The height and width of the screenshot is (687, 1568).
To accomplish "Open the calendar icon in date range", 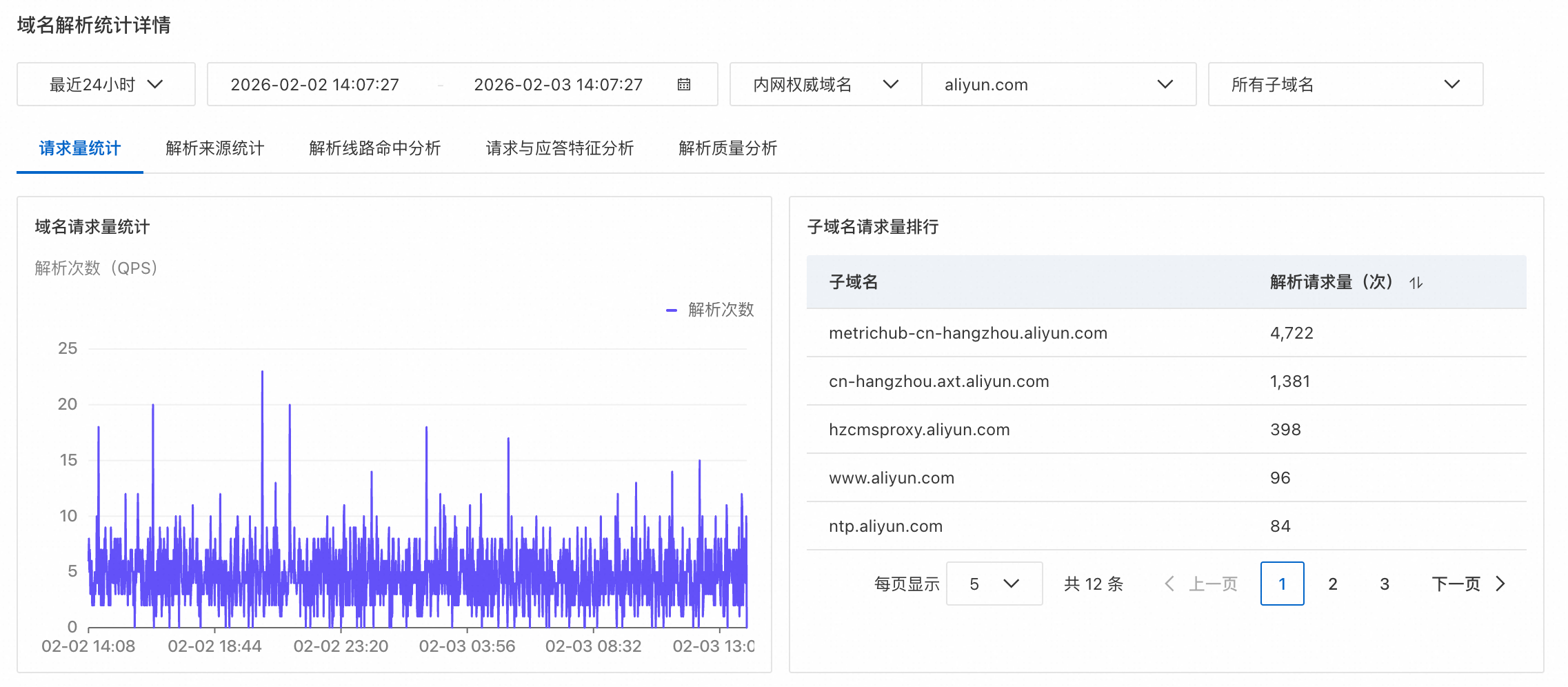I will click(x=683, y=84).
